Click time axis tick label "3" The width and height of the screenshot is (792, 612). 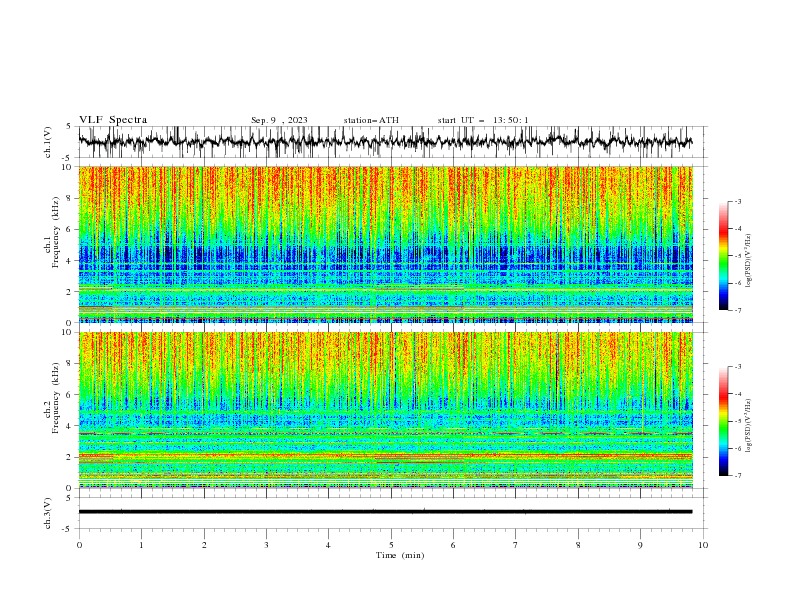point(266,545)
